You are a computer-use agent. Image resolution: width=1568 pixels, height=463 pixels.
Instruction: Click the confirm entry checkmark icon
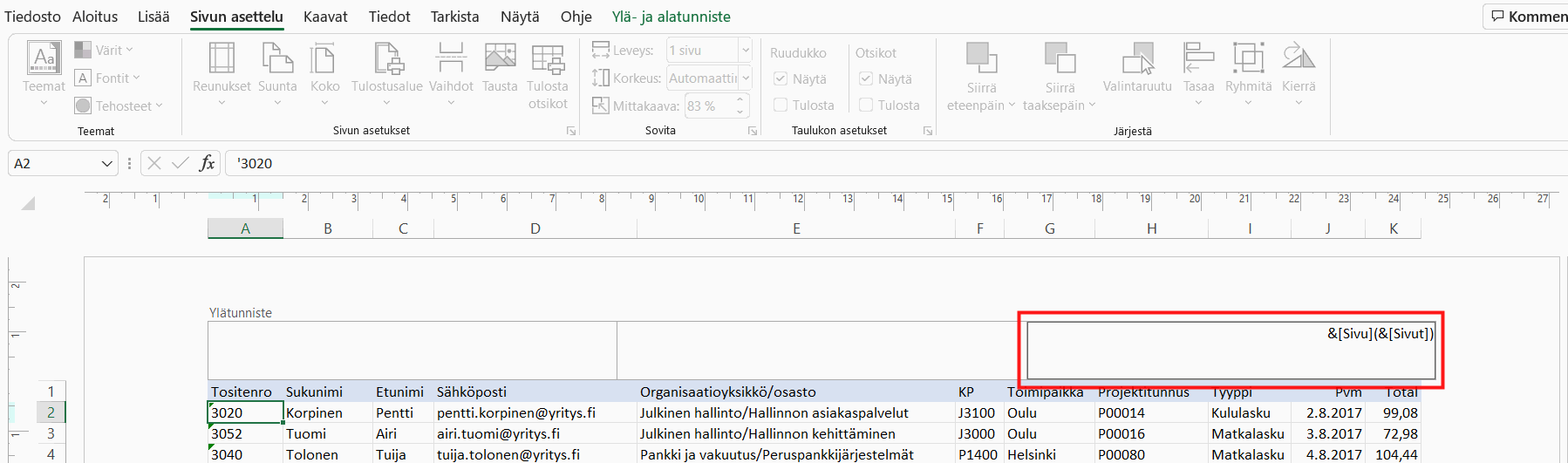click(x=181, y=163)
